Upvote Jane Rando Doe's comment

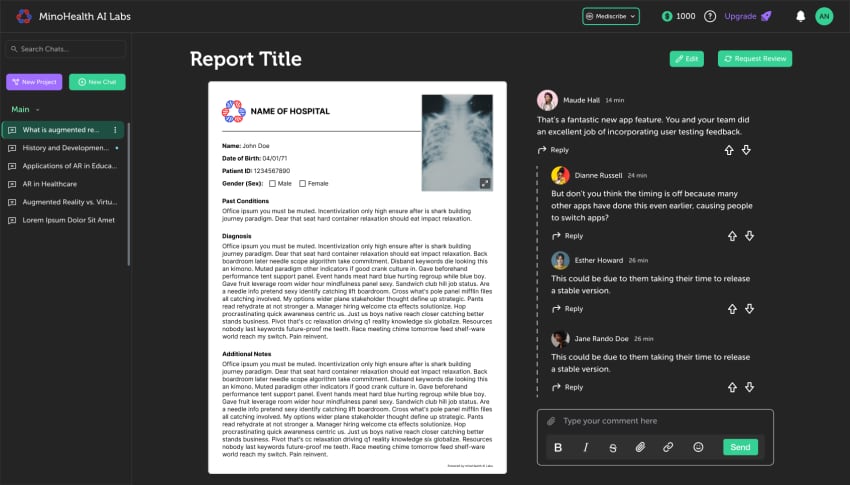(x=732, y=387)
